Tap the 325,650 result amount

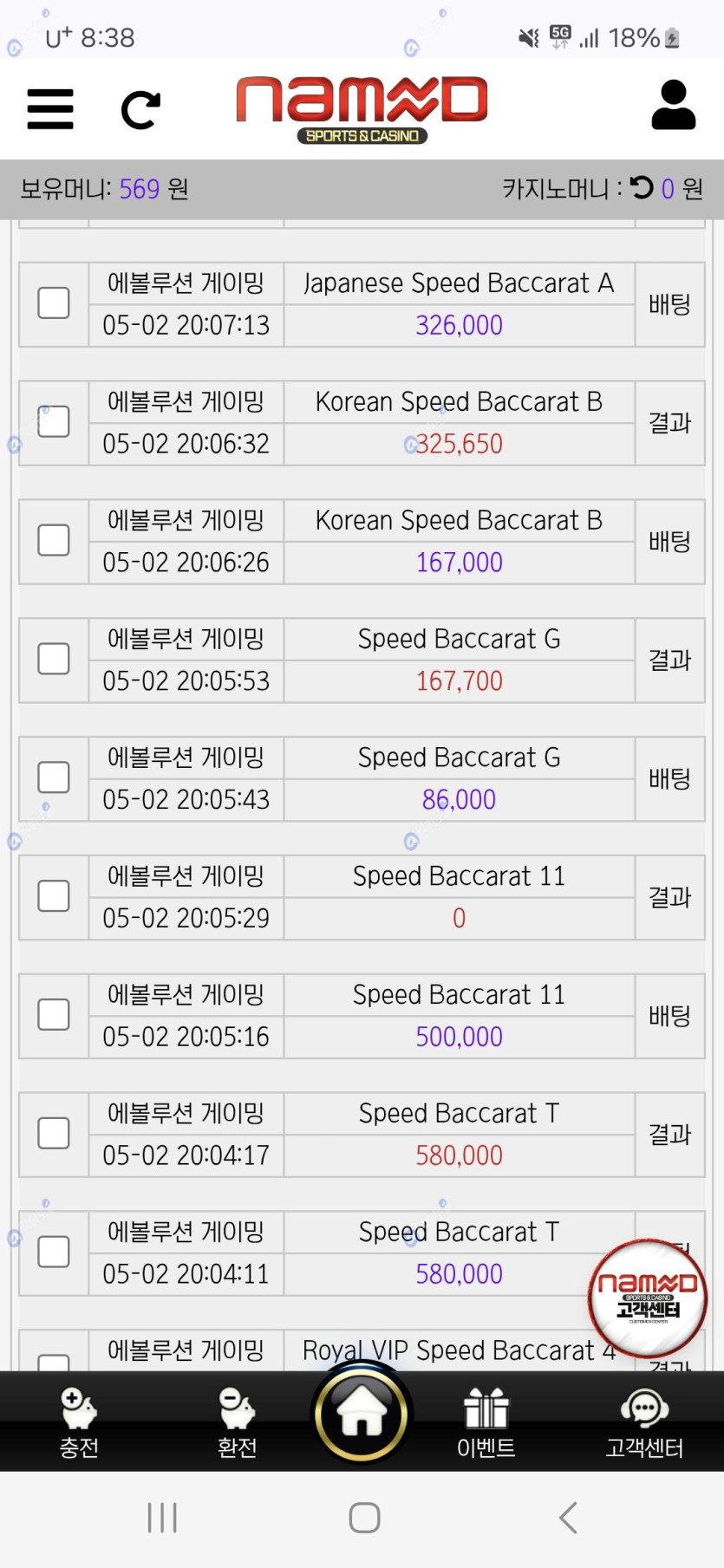(459, 444)
